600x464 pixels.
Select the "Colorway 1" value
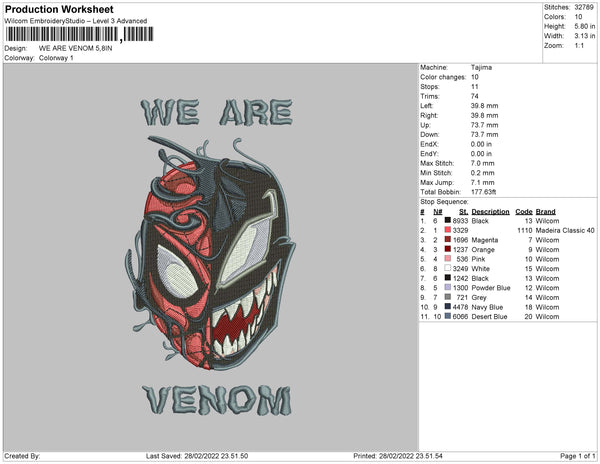(56, 58)
